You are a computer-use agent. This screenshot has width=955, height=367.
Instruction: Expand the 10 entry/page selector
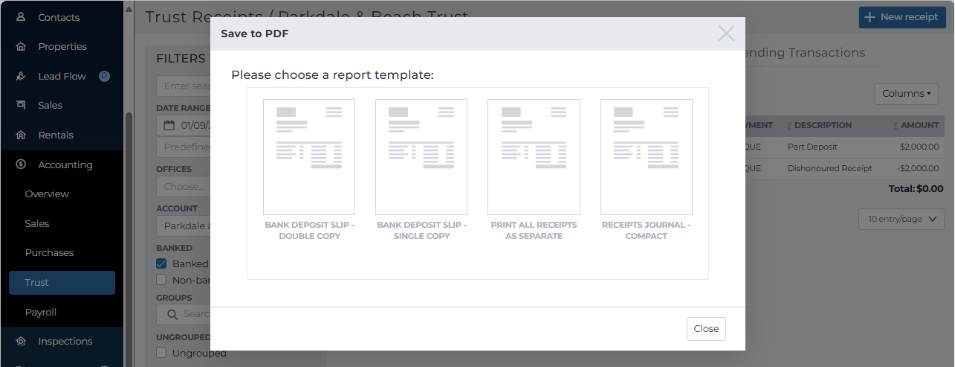coord(901,219)
